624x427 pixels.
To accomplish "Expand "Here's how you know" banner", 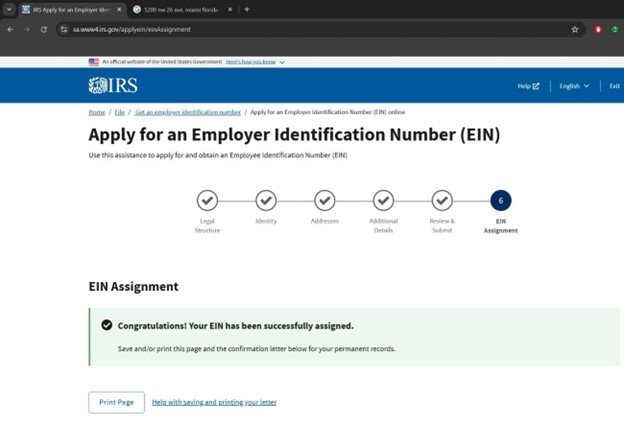I will pyautogui.click(x=255, y=62).
